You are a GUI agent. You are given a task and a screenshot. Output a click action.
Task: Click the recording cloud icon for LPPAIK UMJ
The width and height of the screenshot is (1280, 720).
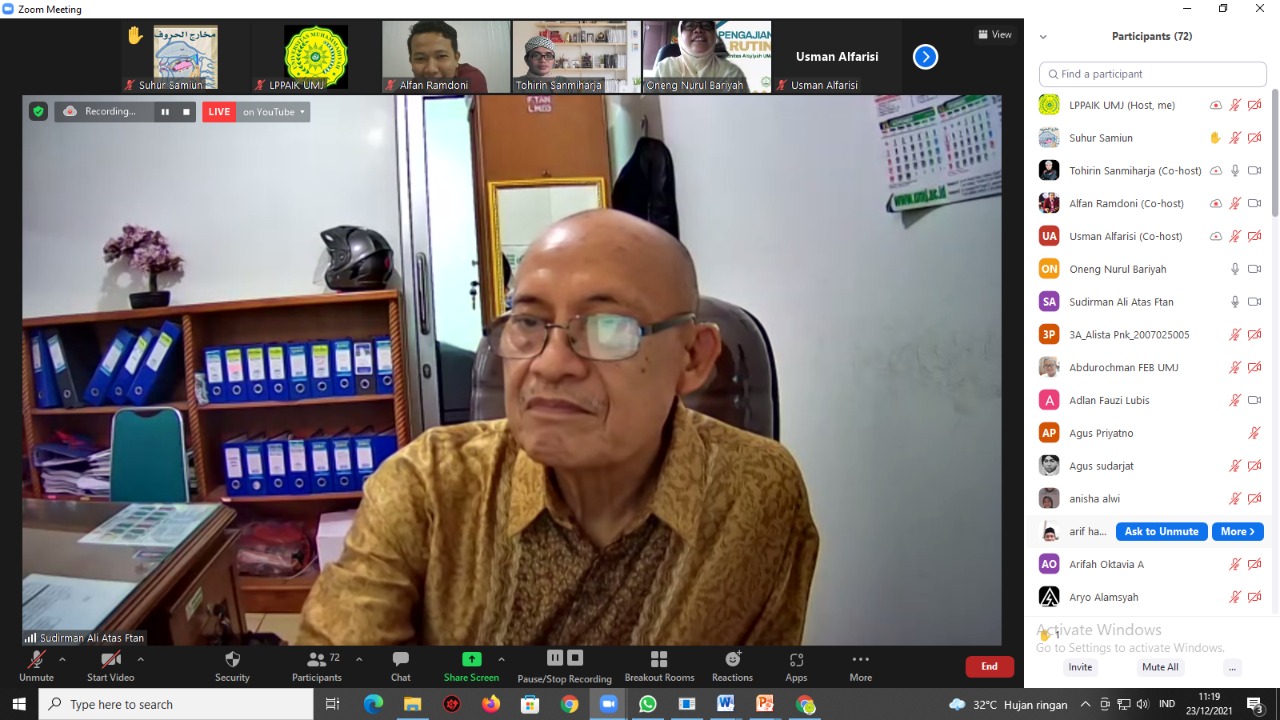1215,105
